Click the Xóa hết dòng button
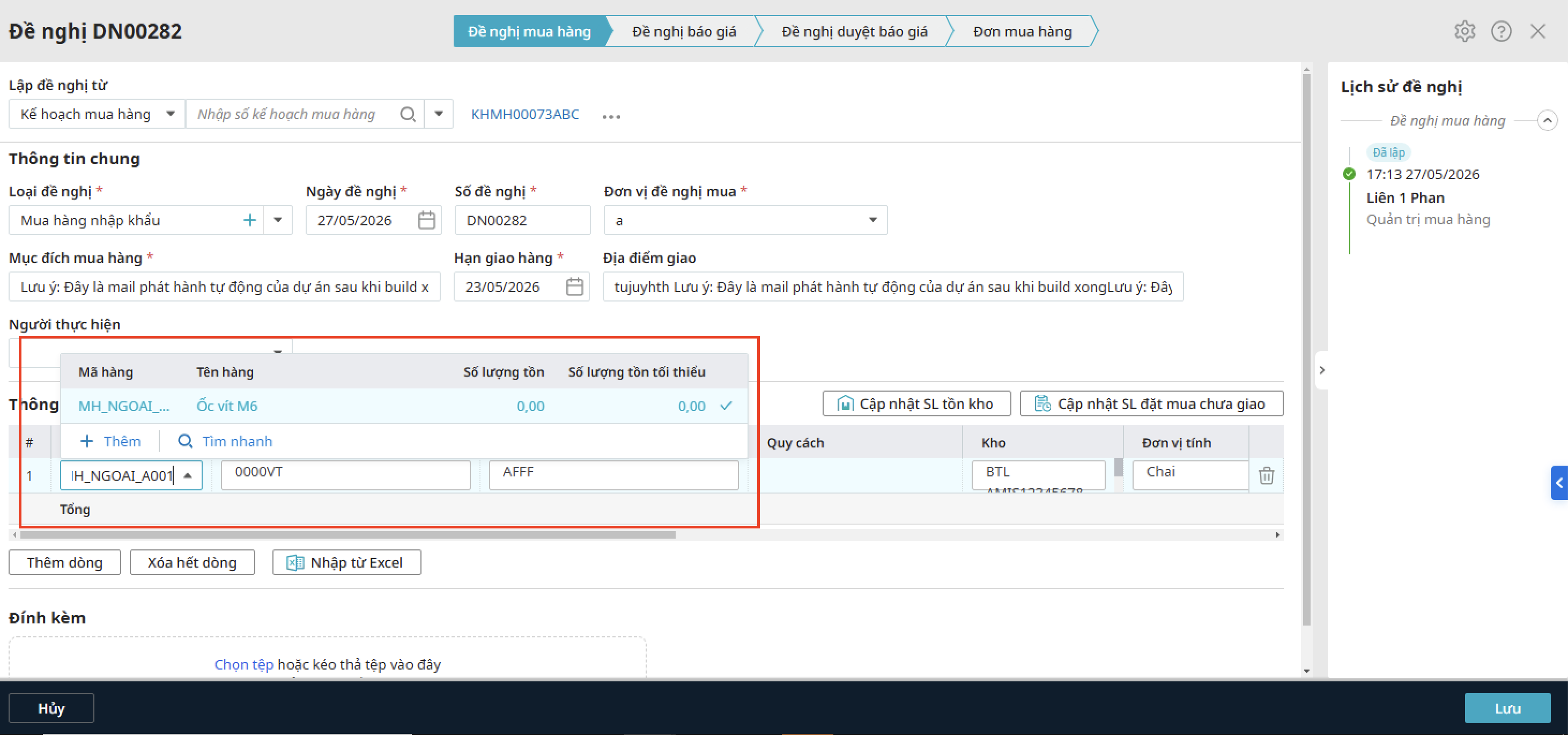 pyautogui.click(x=193, y=562)
